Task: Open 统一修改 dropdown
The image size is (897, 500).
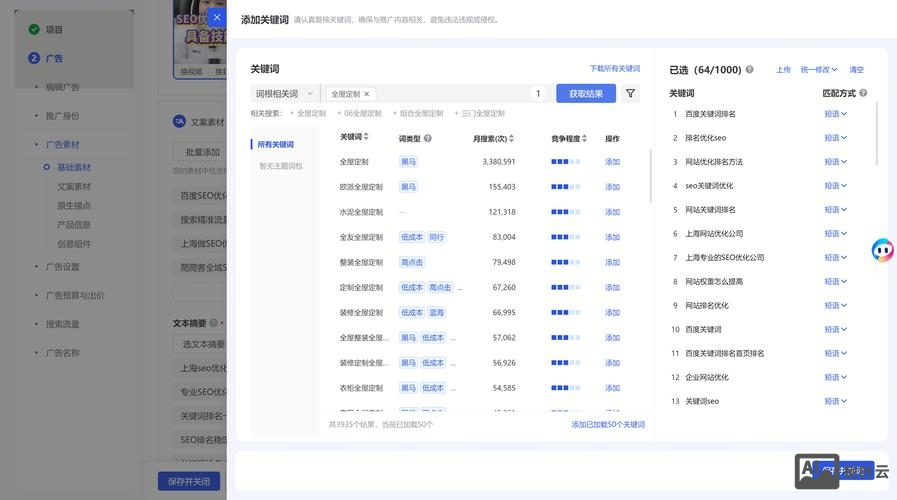Action: (819, 70)
